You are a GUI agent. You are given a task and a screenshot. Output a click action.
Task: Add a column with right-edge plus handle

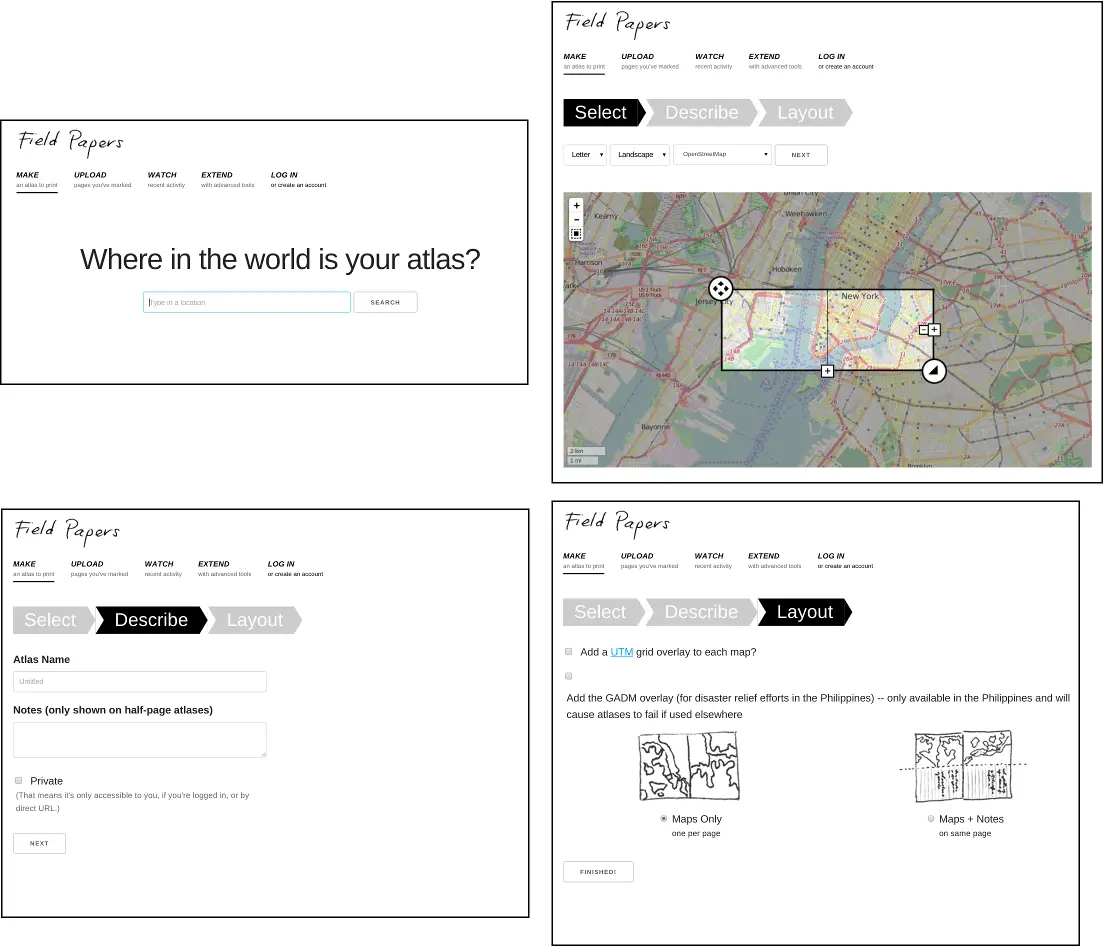[x=934, y=330]
